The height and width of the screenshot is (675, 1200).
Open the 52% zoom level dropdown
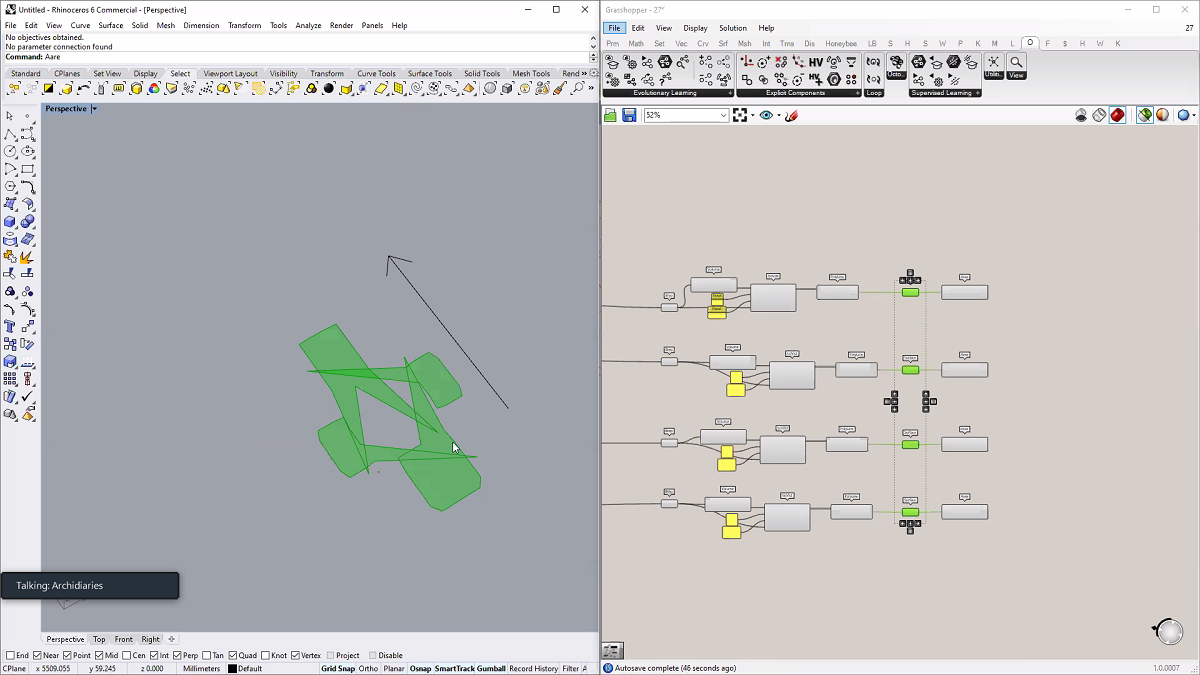pyautogui.click(x=723, y=116)
